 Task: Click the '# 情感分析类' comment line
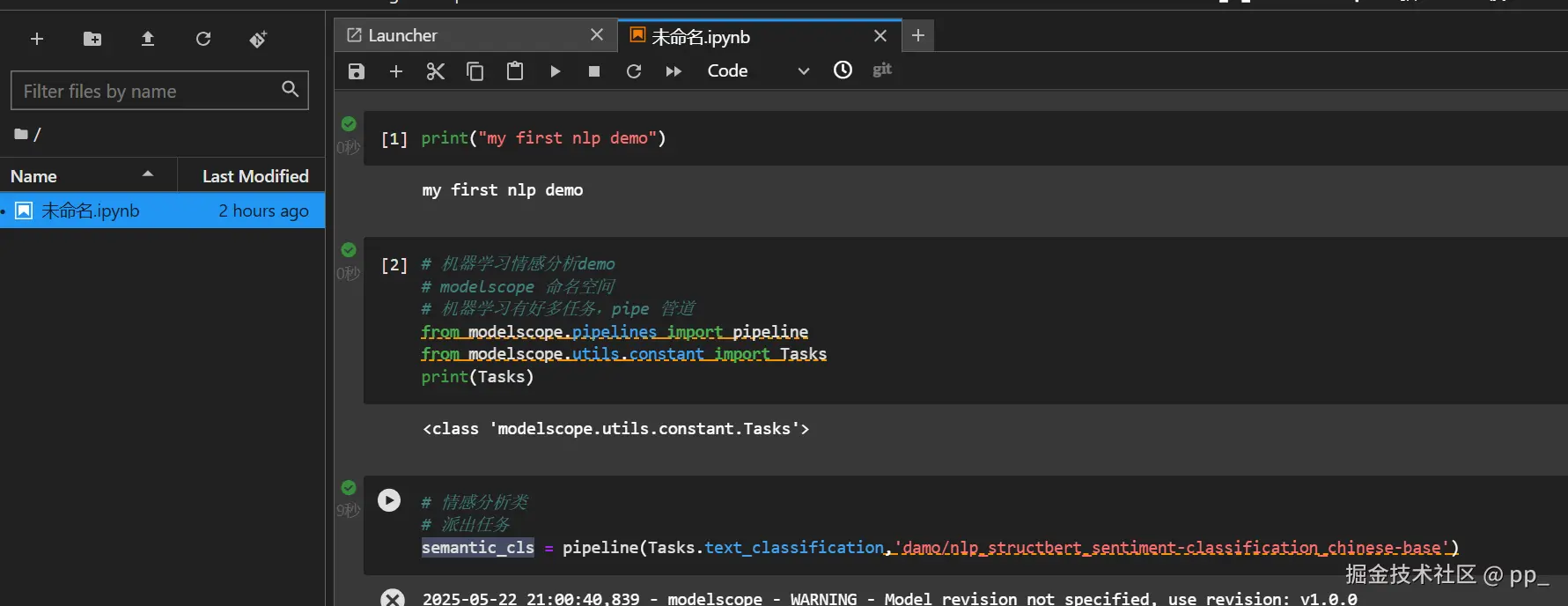[475, 501]
